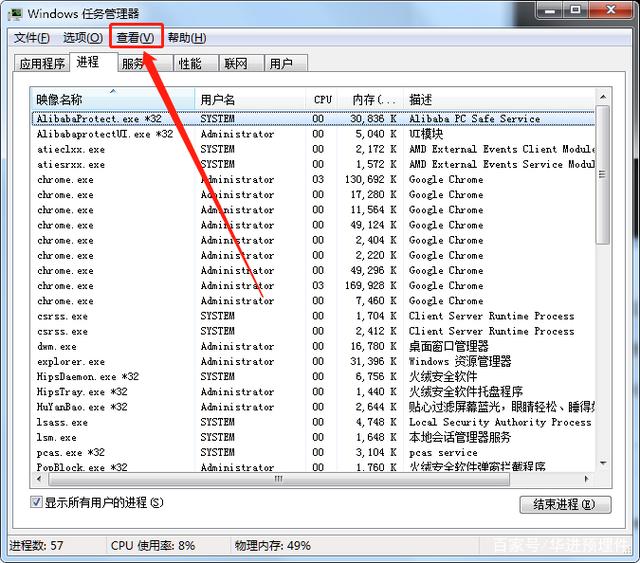Click vertical scrollbar down arrow
The width and height of the screenshot is (640, 563).
pyautogui.click(x=603, y=463)
